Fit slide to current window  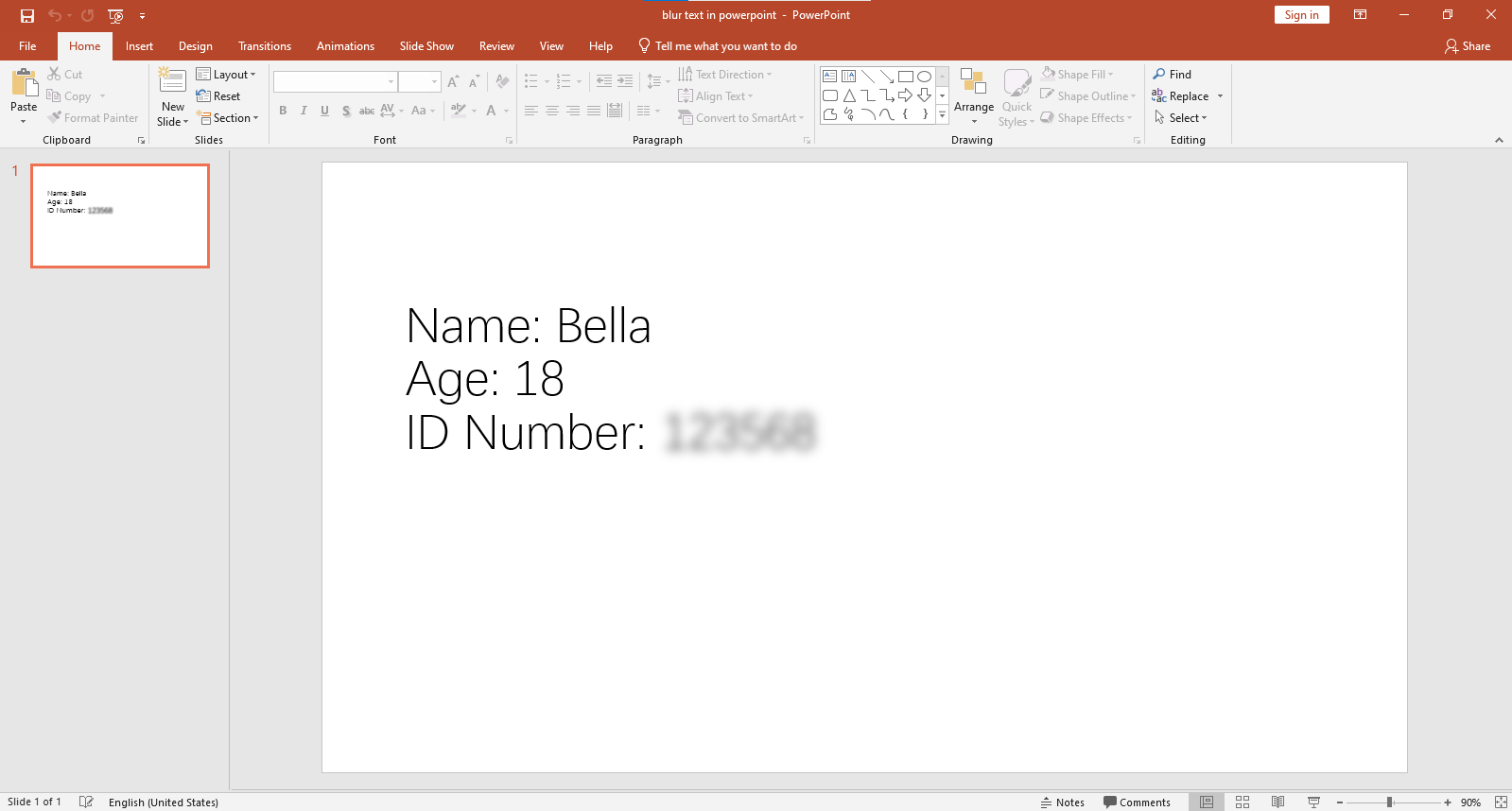tap(1501, 802)
